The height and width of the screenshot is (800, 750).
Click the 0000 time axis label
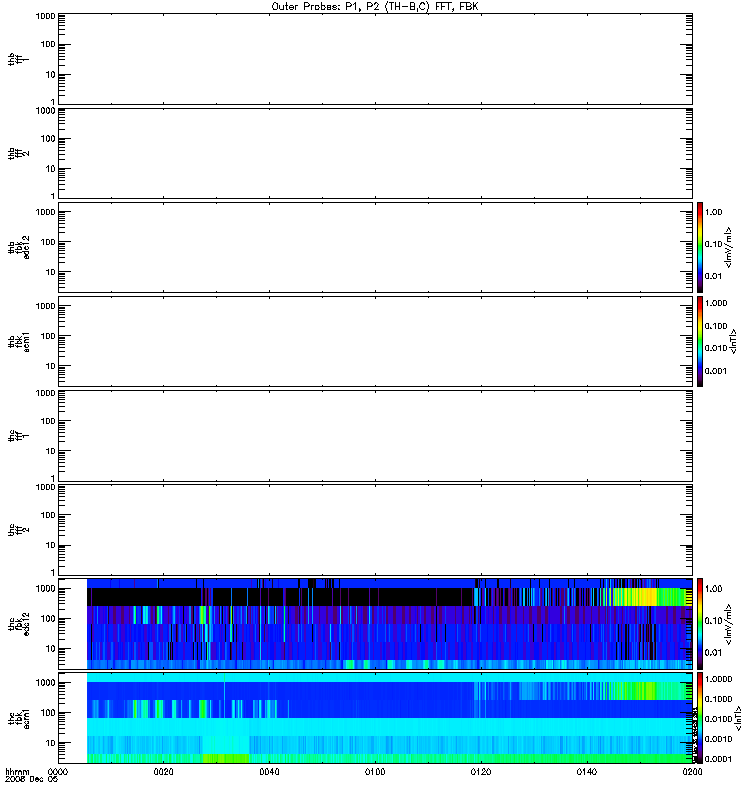point(58,772)
